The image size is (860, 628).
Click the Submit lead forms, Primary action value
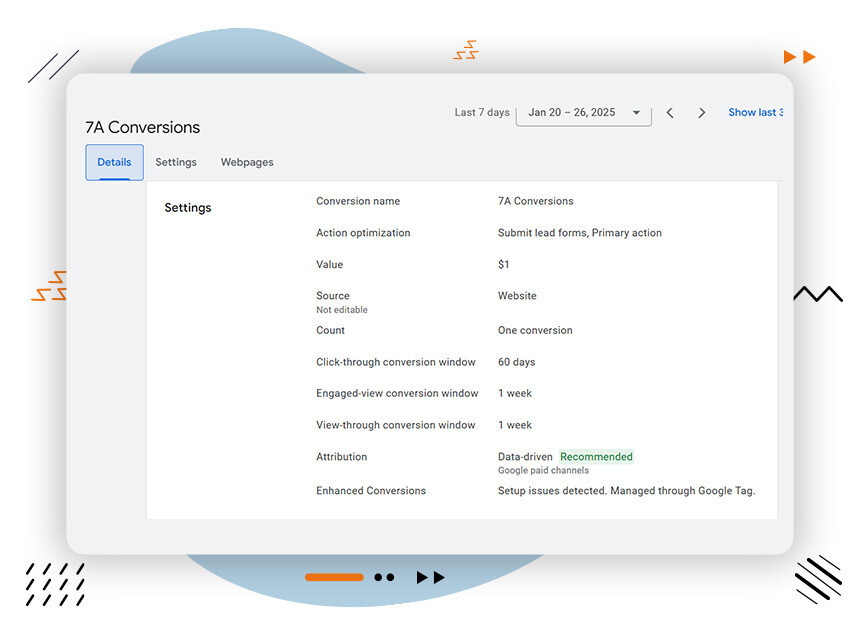(580, 233)
